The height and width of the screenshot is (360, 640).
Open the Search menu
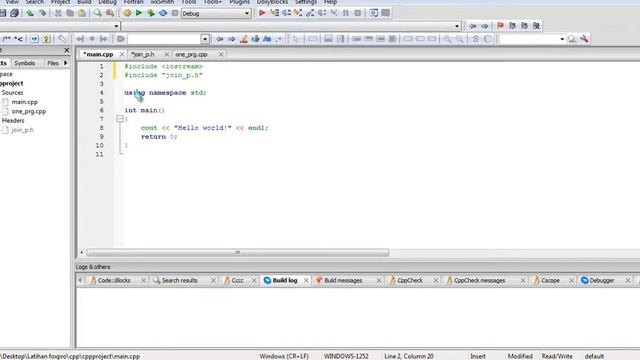click(x=35, y=2)
